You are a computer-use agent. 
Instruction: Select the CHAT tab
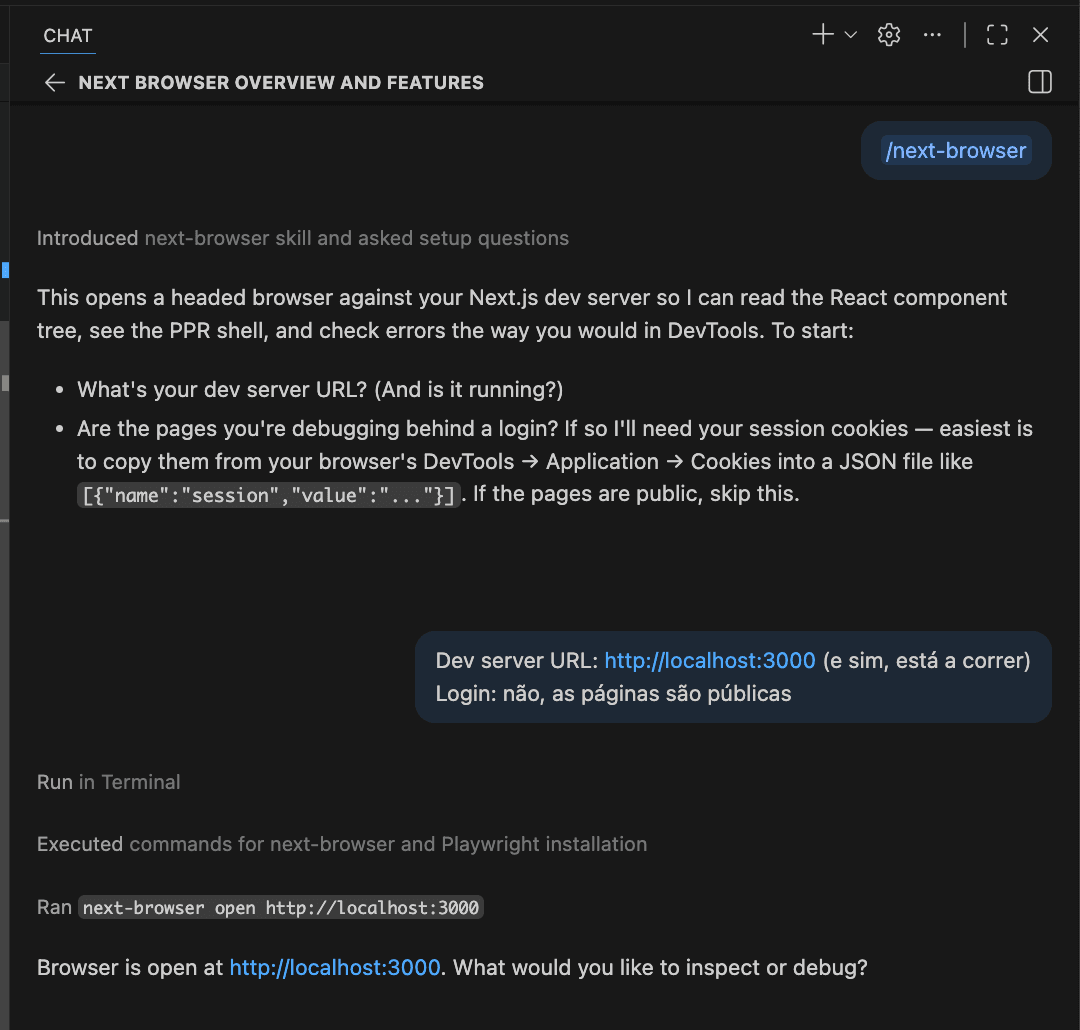(68, 36)
